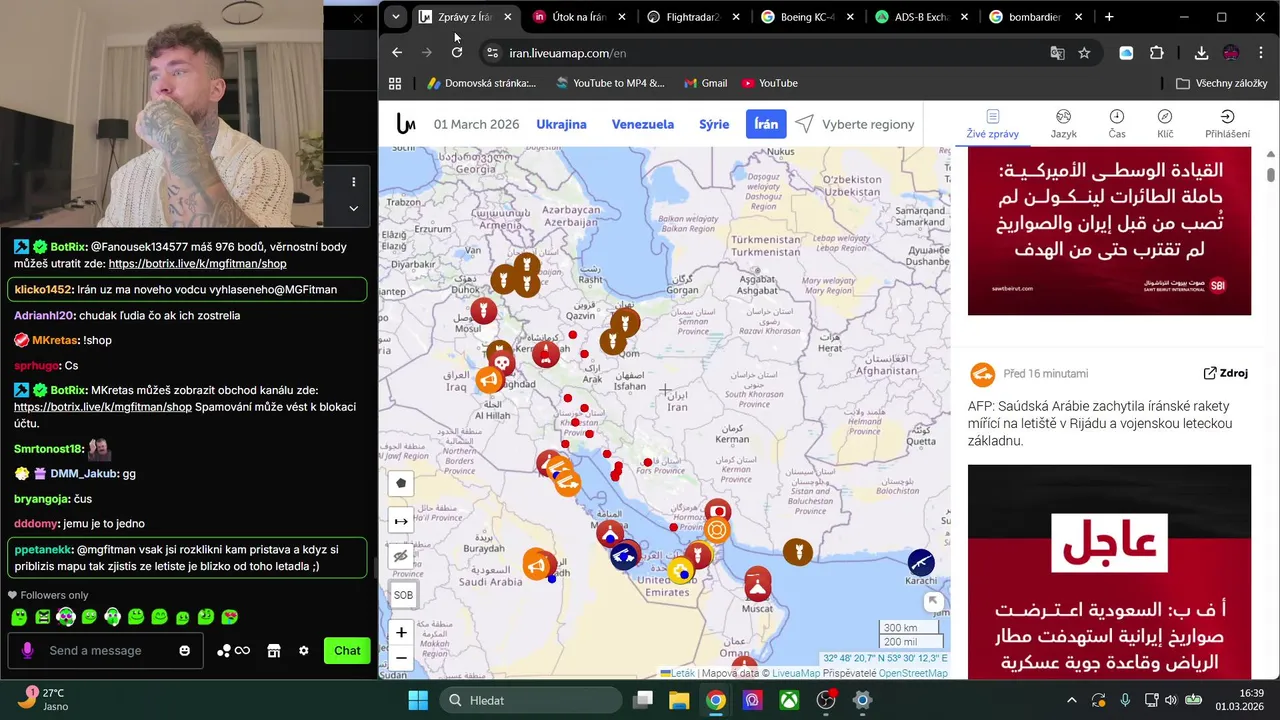Screen dimensions: 1280x720
Task: Open YouTube to MP4 bookmark
Action: click(x=609, y=83)
